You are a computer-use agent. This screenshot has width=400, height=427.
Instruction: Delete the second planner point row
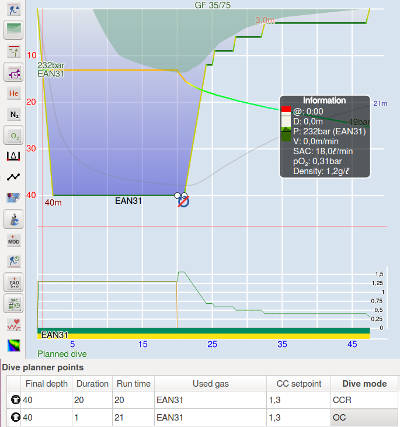pos(15,417)
